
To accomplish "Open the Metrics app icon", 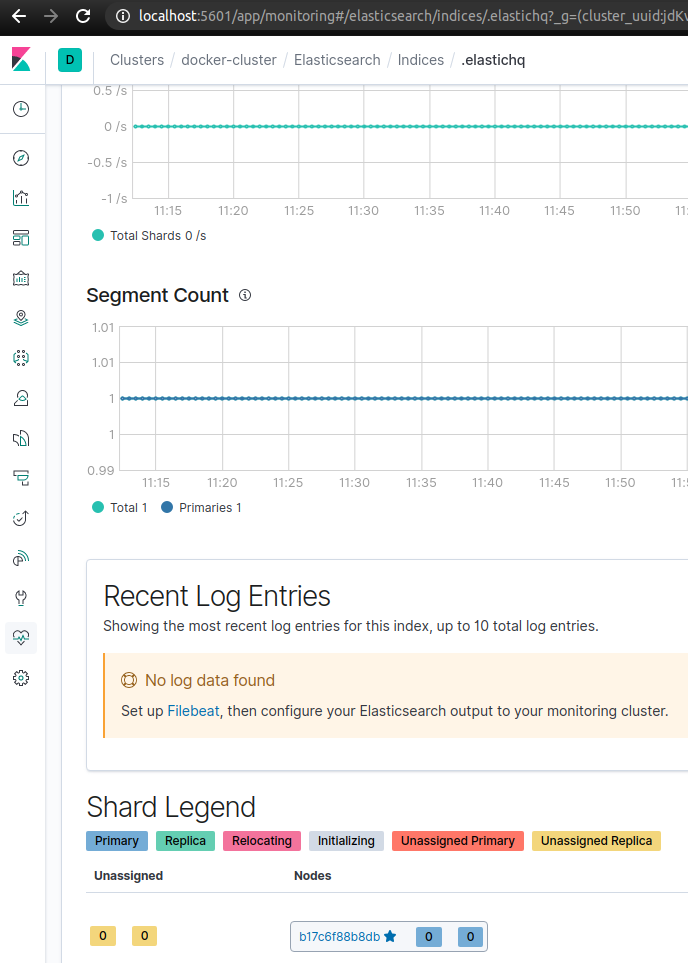I will point(21,398).
